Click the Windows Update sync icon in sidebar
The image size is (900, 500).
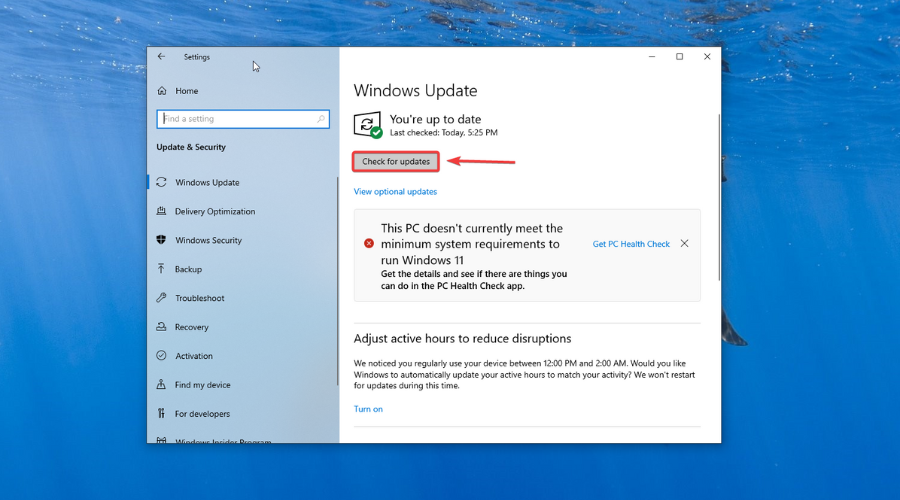161,182
